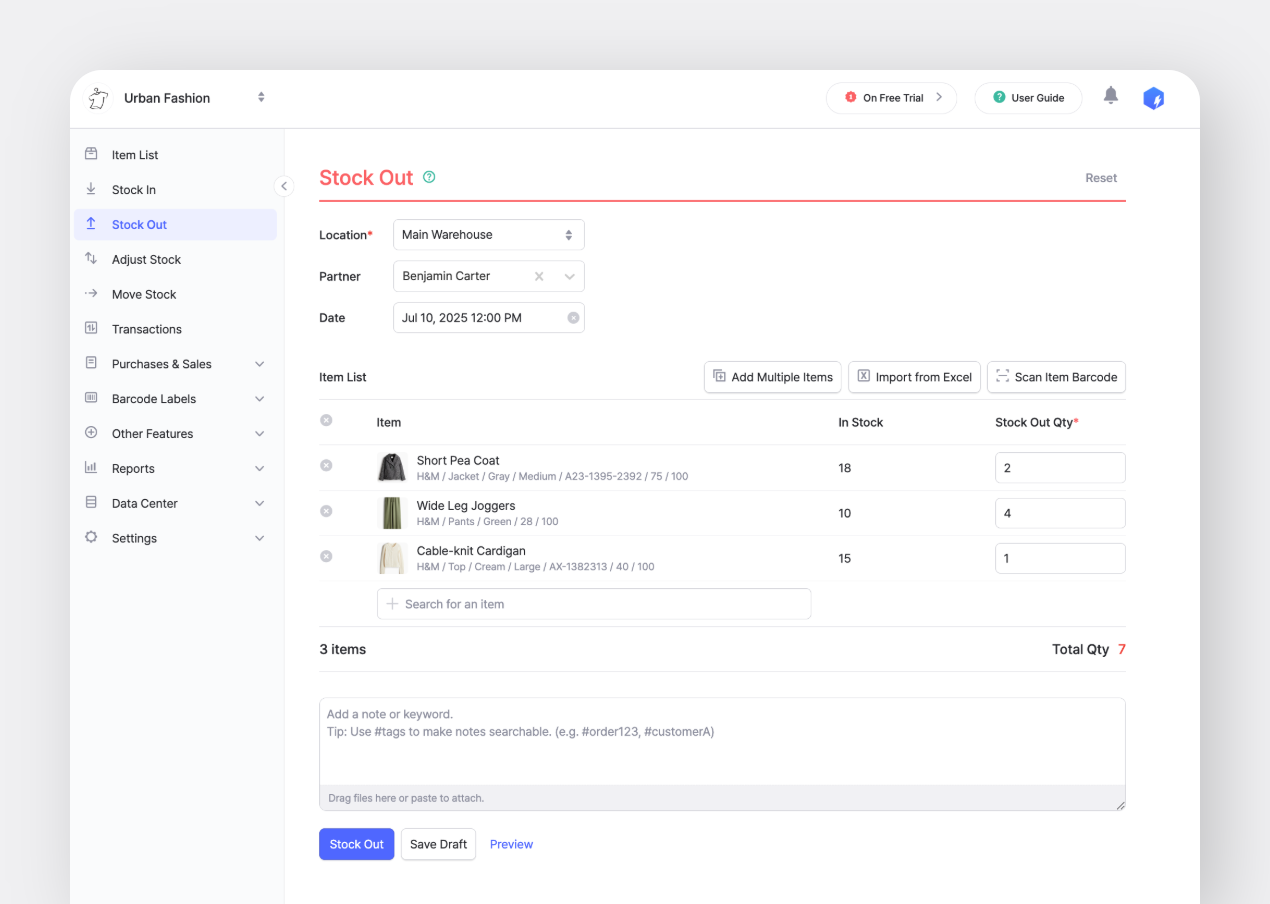Open the Location dropdown for Main Warehouse
Screen dimensions: 1270x904
click(488, 235)
